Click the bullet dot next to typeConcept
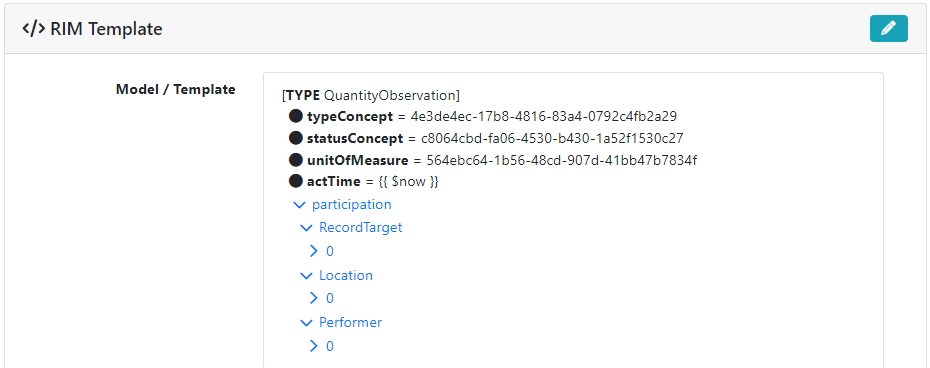This screenshot has width=930, height=368. [x=296, y=115]
